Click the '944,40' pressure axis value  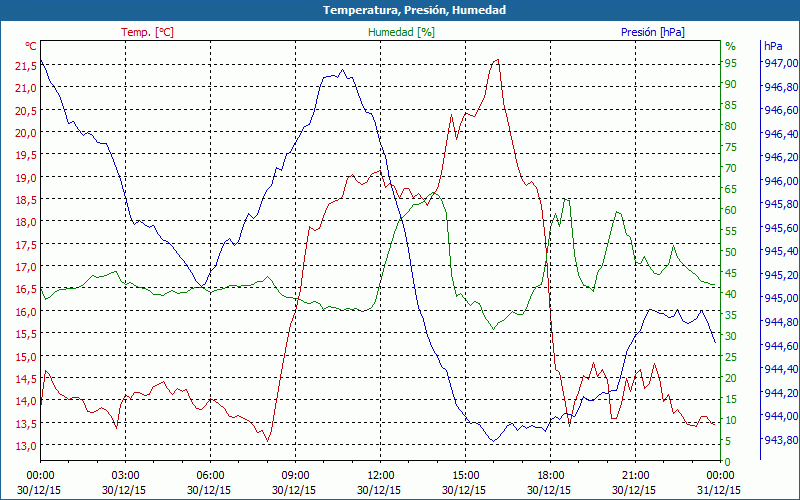point(780,369)
